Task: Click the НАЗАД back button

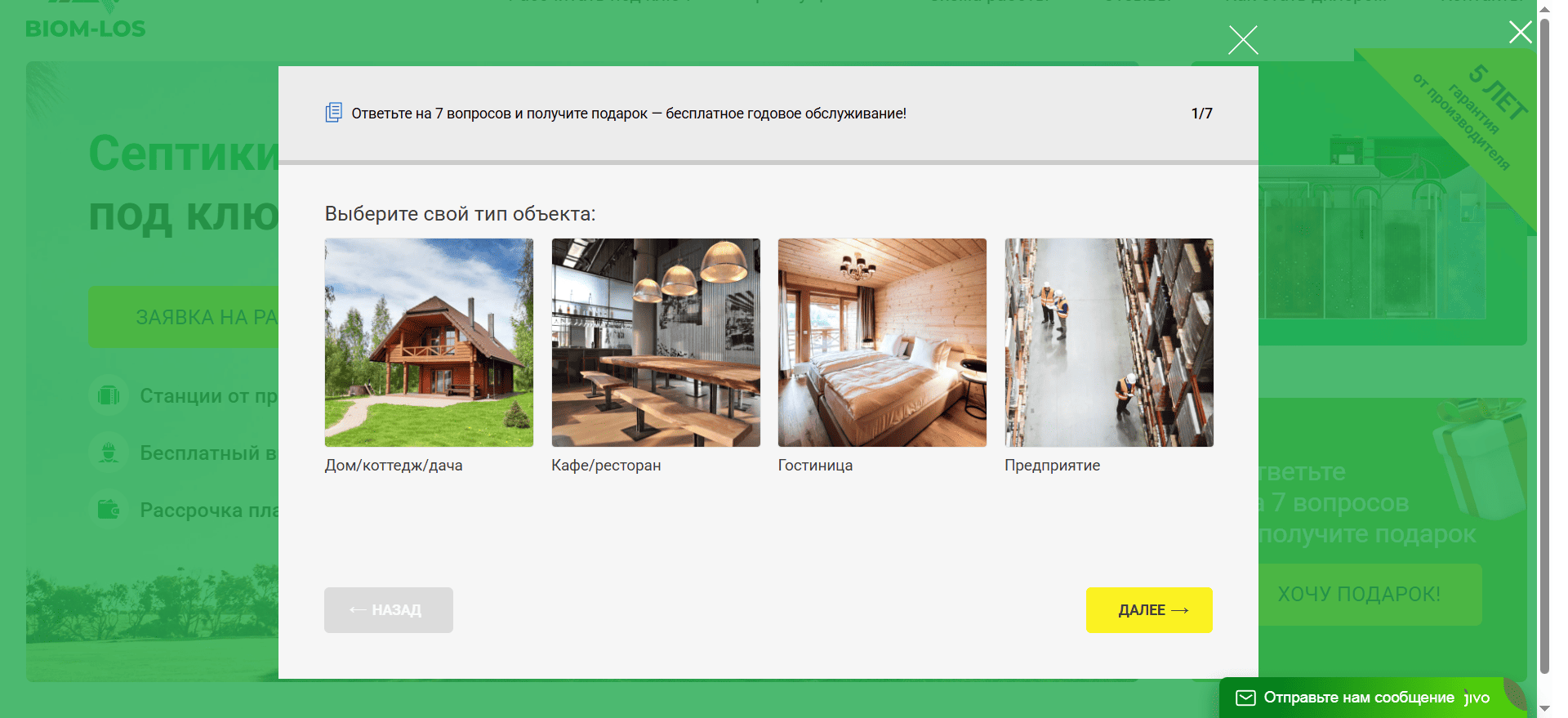Action: coord(389,610)
